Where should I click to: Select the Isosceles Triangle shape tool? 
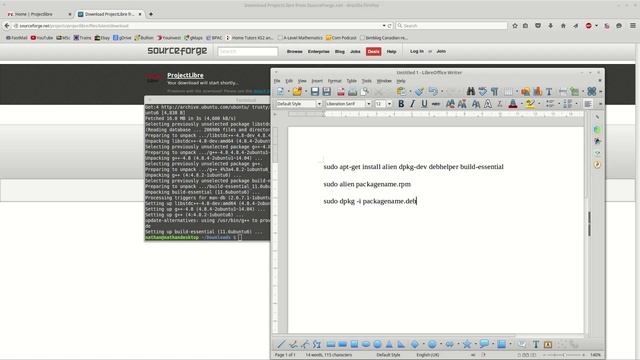point(389,344)
